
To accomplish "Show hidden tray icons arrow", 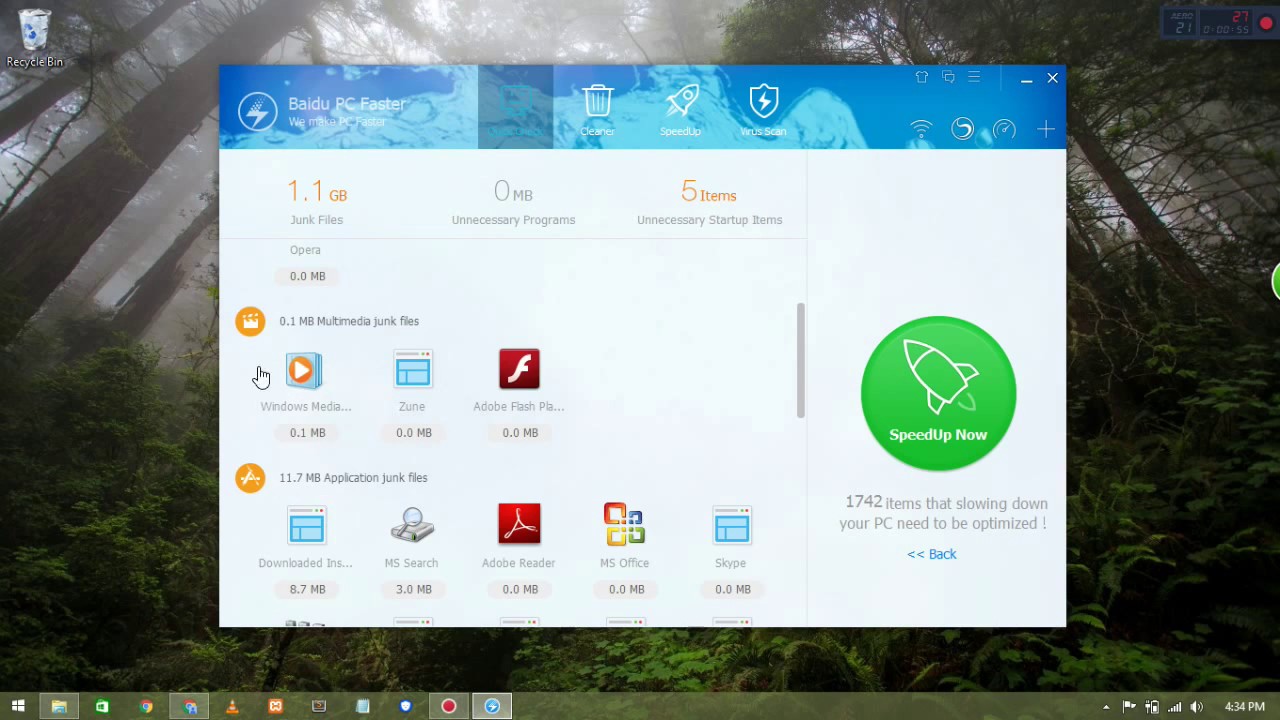I will [1106, 707].
